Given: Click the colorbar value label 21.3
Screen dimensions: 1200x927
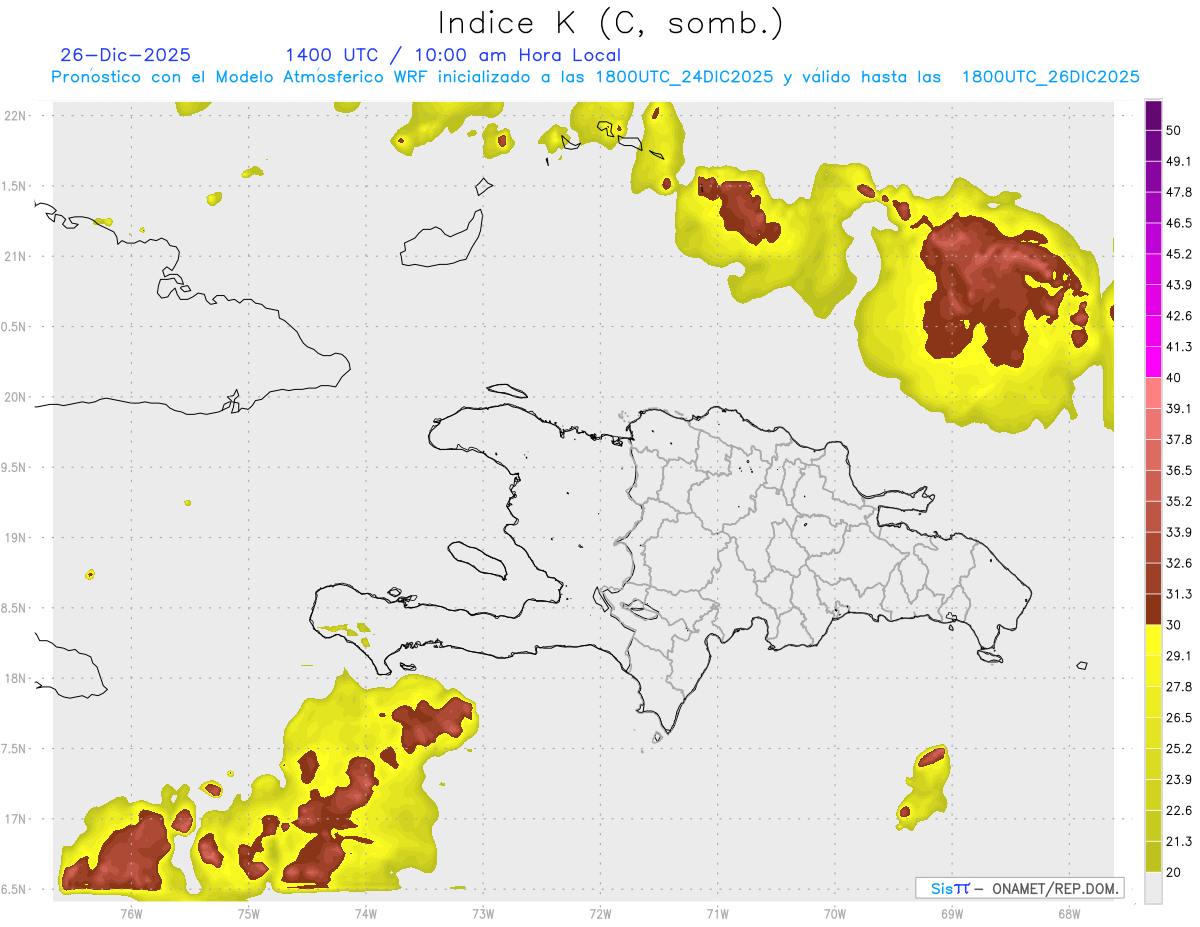Looking at the screenshot, I should 1179,842.
